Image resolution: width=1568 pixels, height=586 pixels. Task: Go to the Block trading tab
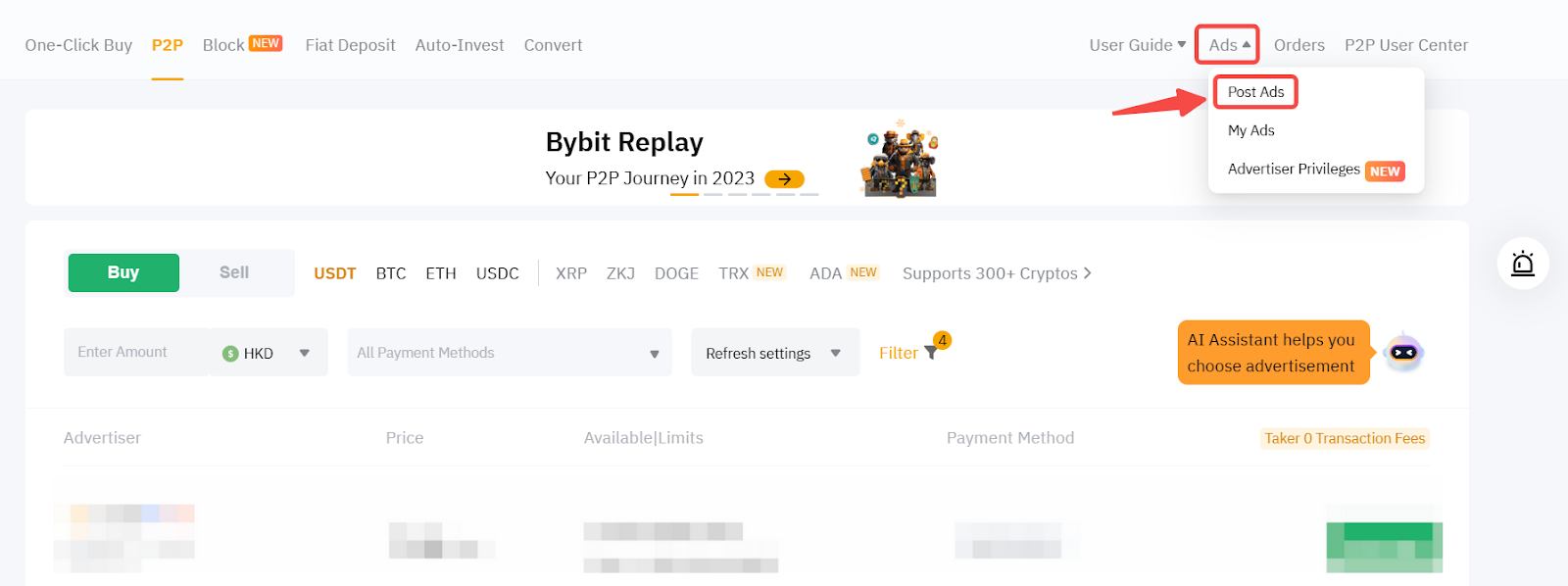click(223, 45)
